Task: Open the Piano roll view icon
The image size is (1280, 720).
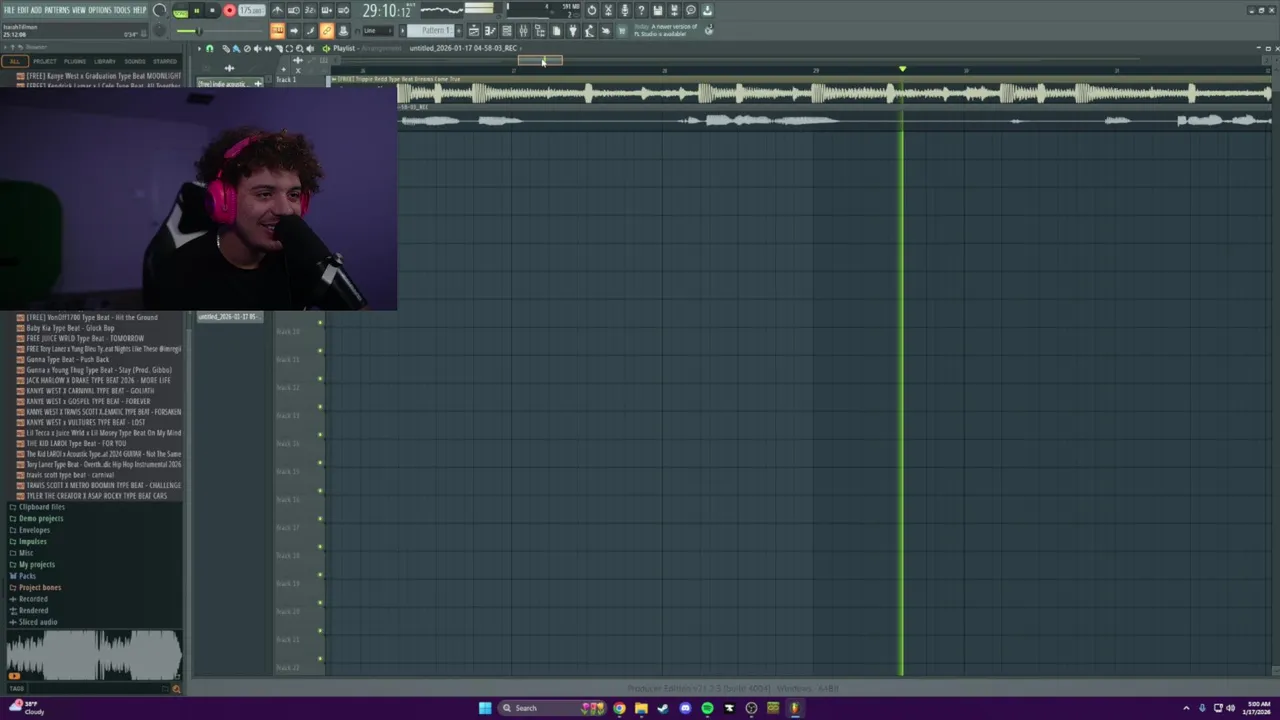Action: tap(490, 30)
